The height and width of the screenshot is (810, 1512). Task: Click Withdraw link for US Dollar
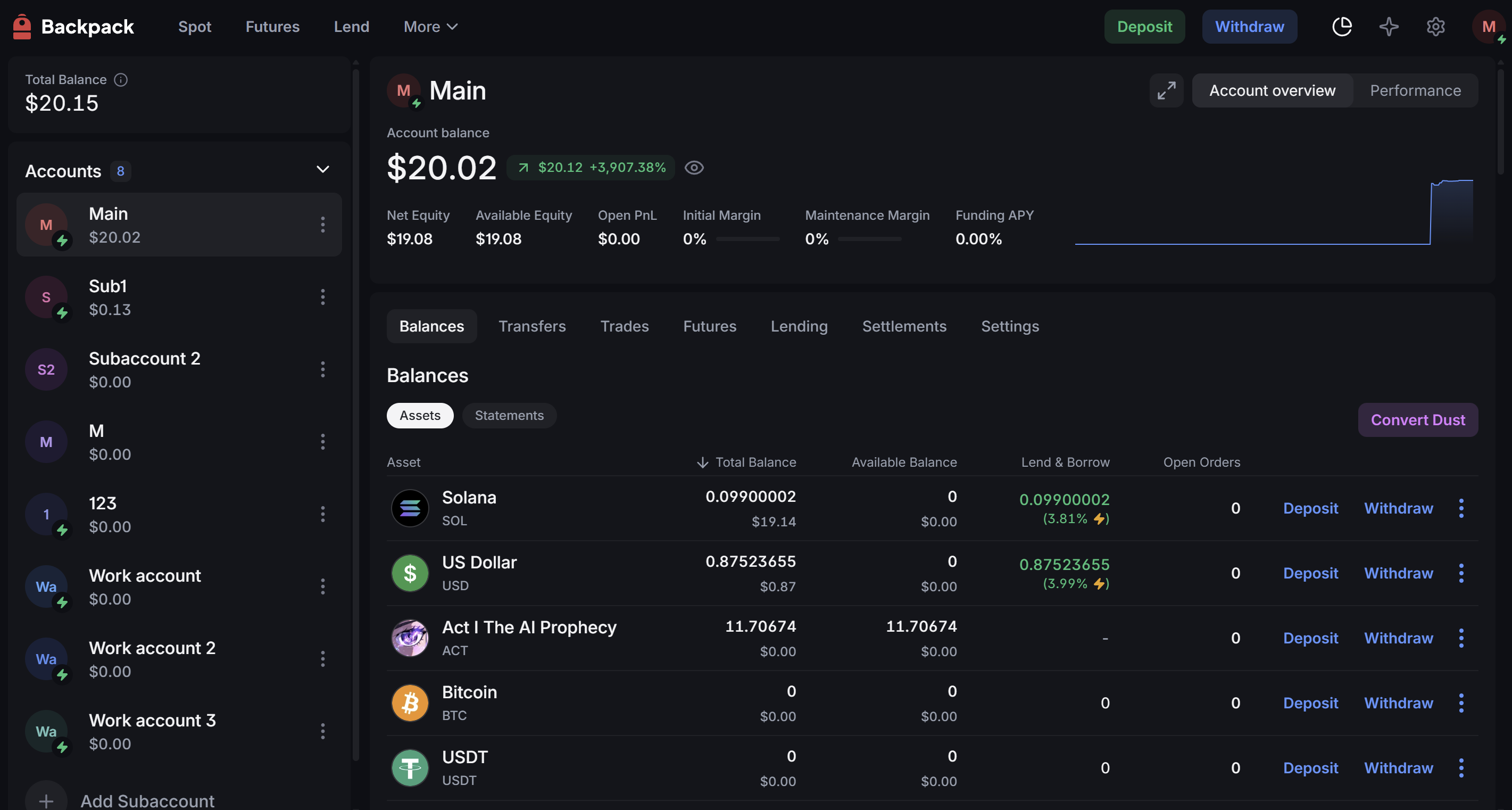pyautogui.click(x=1398, y=573)
